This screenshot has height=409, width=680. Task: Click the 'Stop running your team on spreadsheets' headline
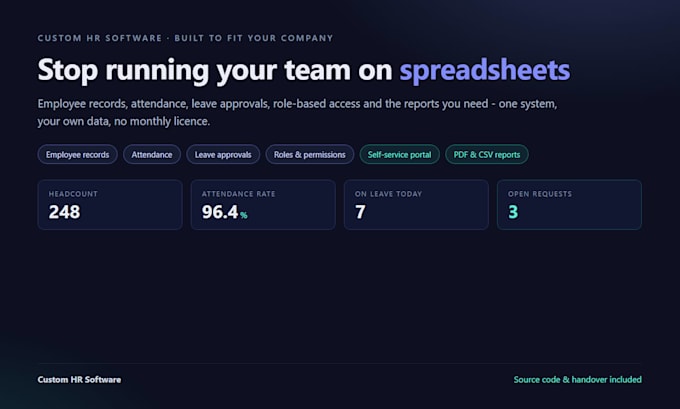[304, 70]
